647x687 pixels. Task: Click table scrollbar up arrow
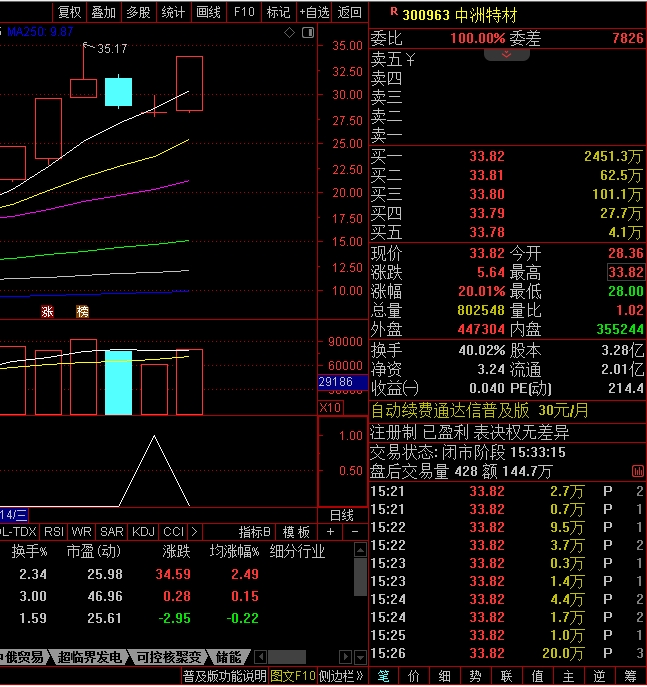pyautogui.click(x=360, y=550)
